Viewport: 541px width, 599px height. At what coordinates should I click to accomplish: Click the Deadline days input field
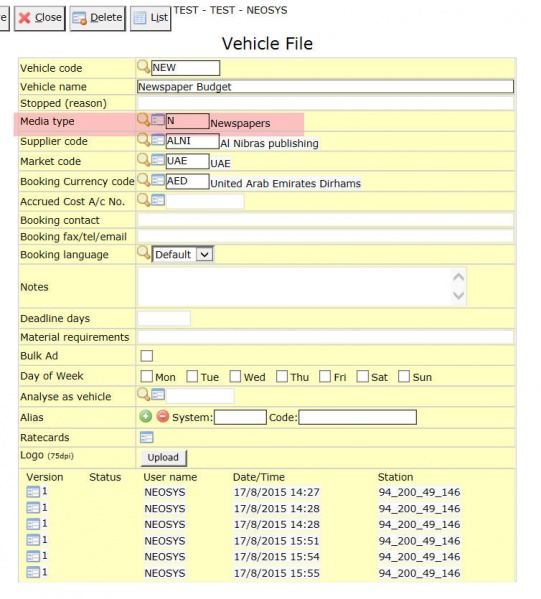(x=164, y=318)
